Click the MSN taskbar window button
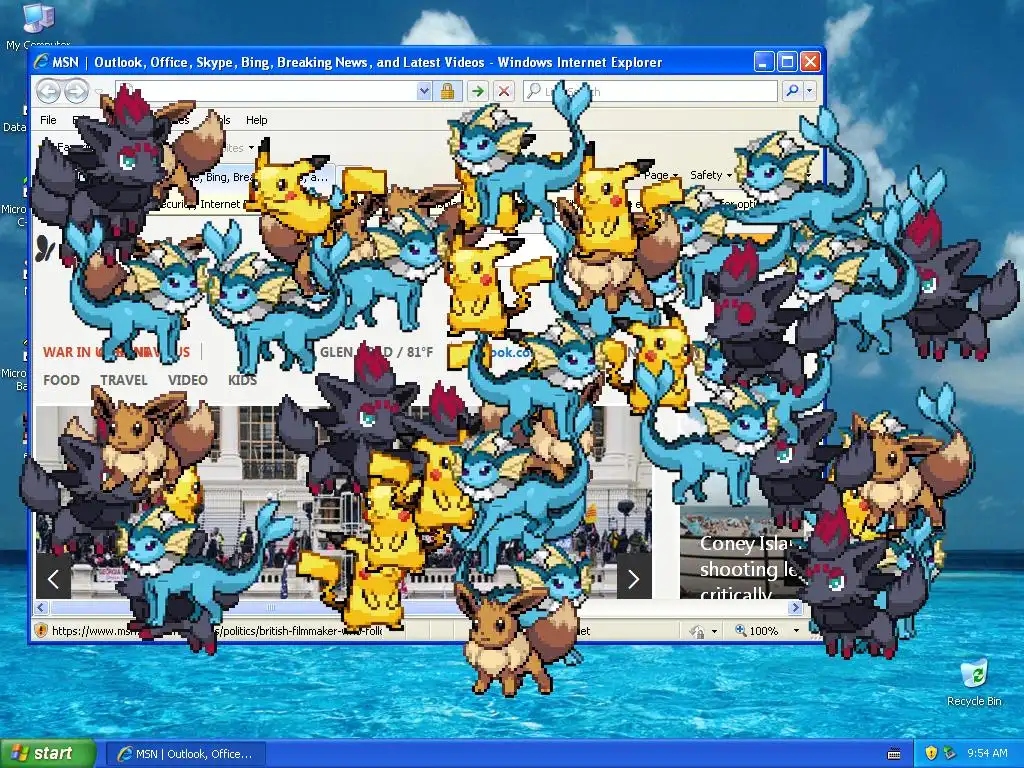 [x=185, y=754]
